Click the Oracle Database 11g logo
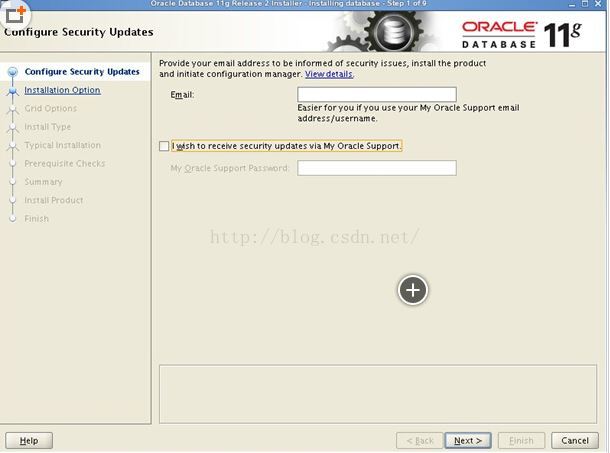This screenshot has width=610, height=453. [521, 35]
